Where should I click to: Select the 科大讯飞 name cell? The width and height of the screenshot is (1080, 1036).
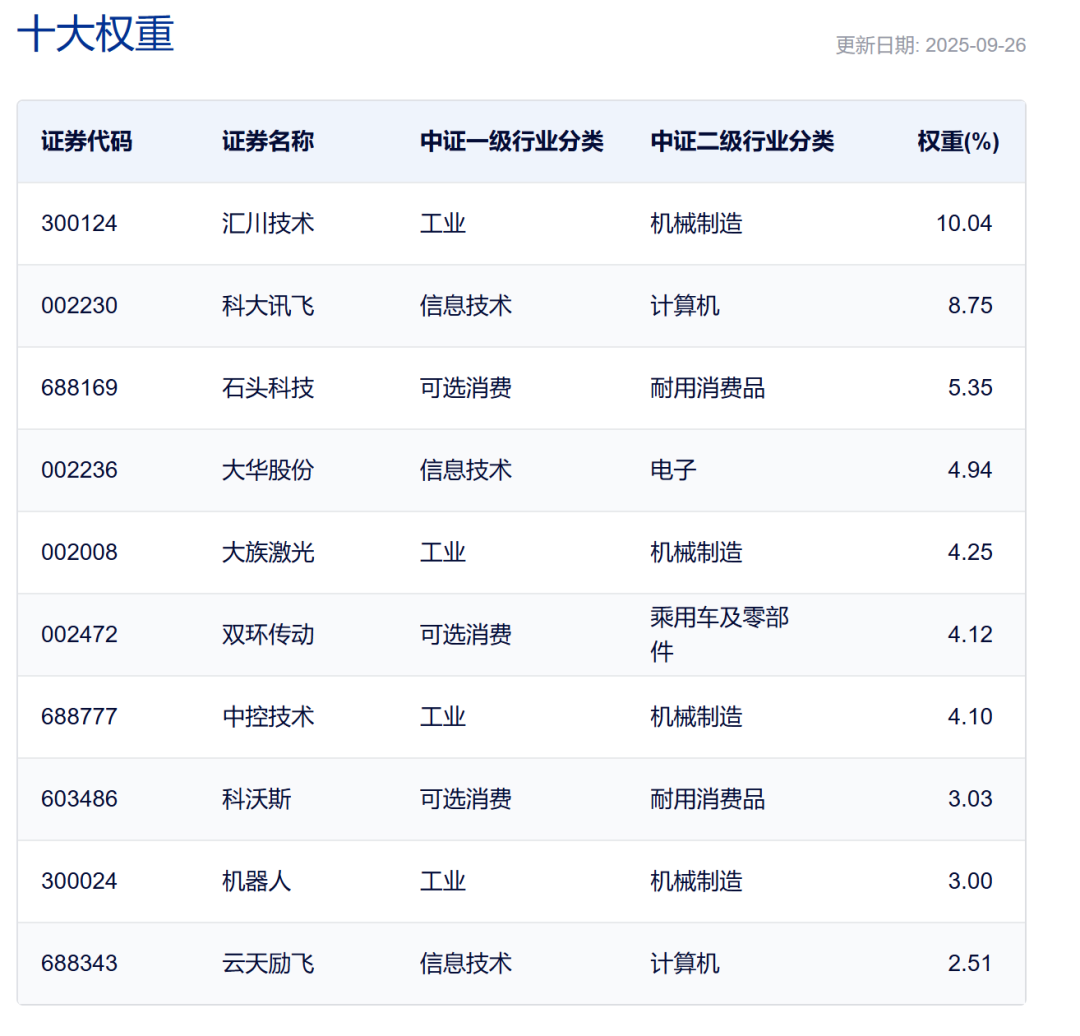pyautogui.click(x=268, y=305)
